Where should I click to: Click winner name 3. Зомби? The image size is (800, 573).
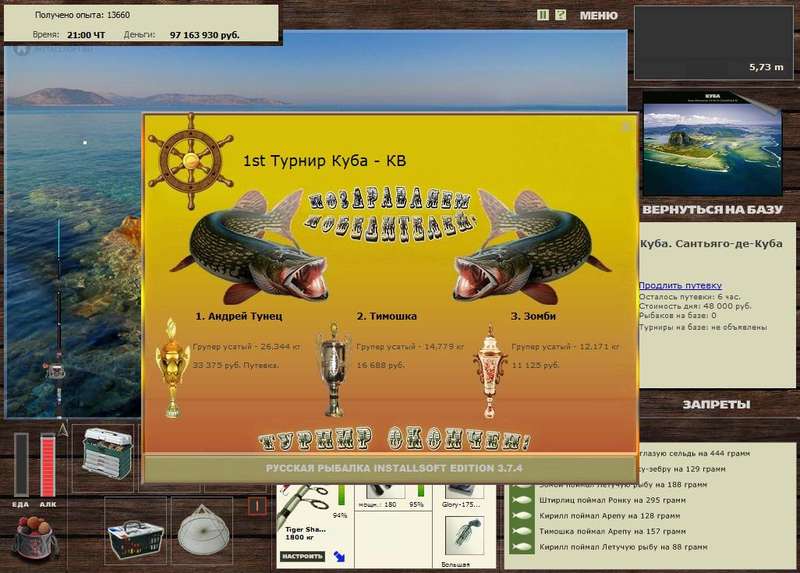(534, 316)
